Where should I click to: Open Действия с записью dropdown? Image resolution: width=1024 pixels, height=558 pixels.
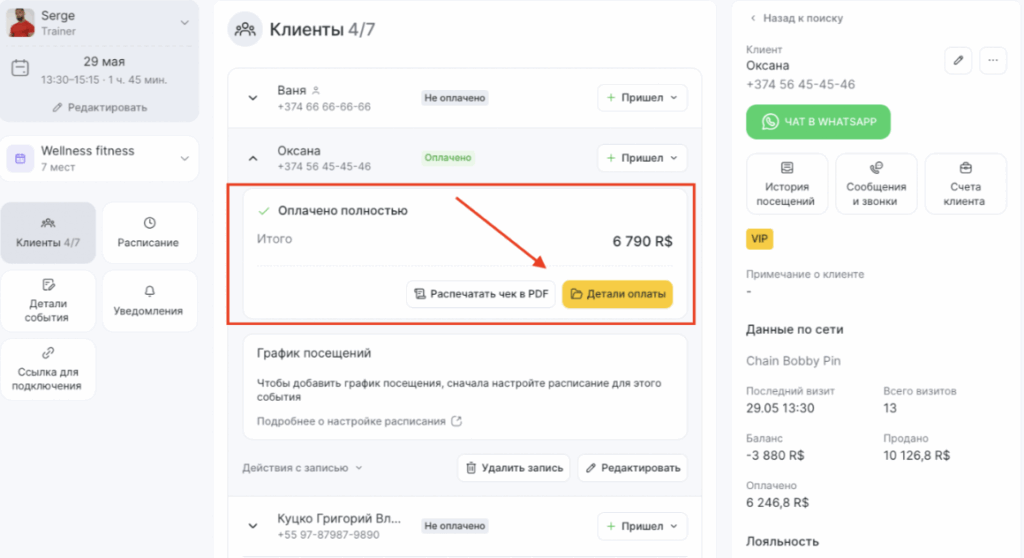point(302,468)
